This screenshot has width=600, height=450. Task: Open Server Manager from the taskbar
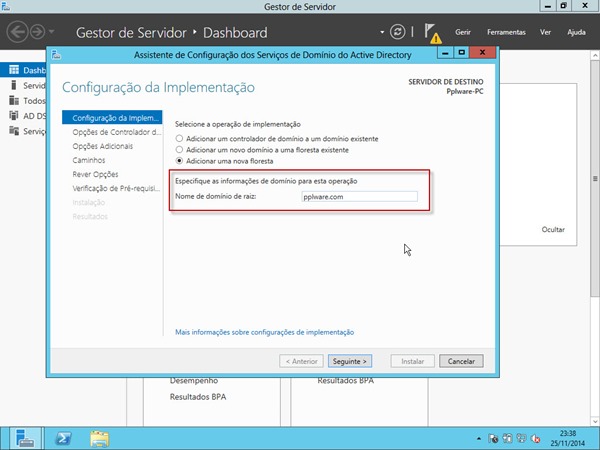click(x=25, y=439)
